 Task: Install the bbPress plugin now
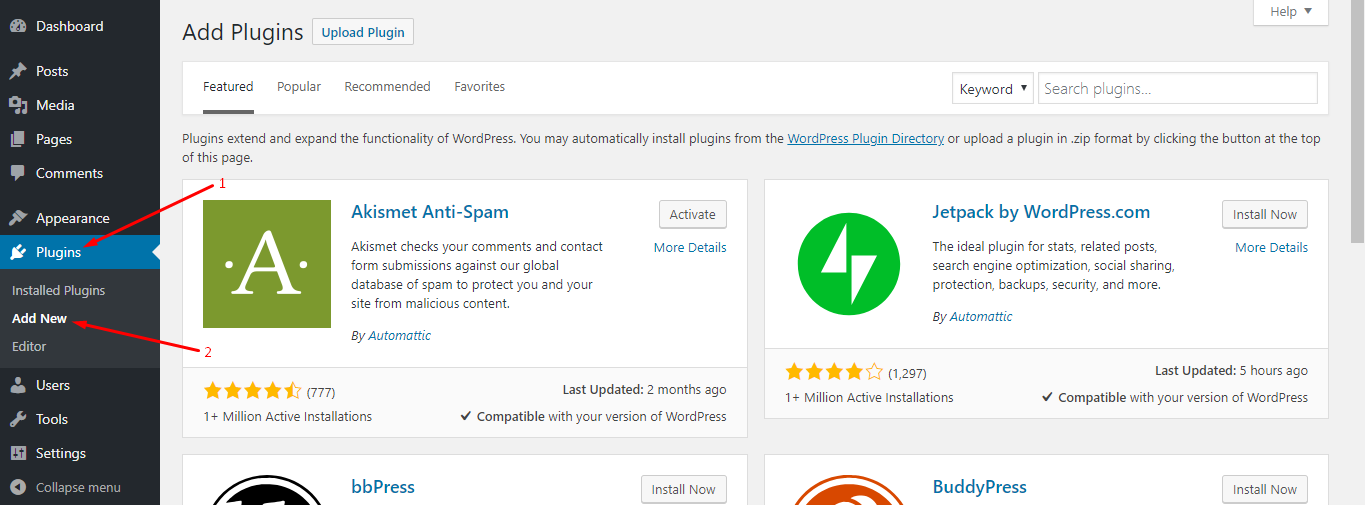pyautogui.click(x=684, y=489)
